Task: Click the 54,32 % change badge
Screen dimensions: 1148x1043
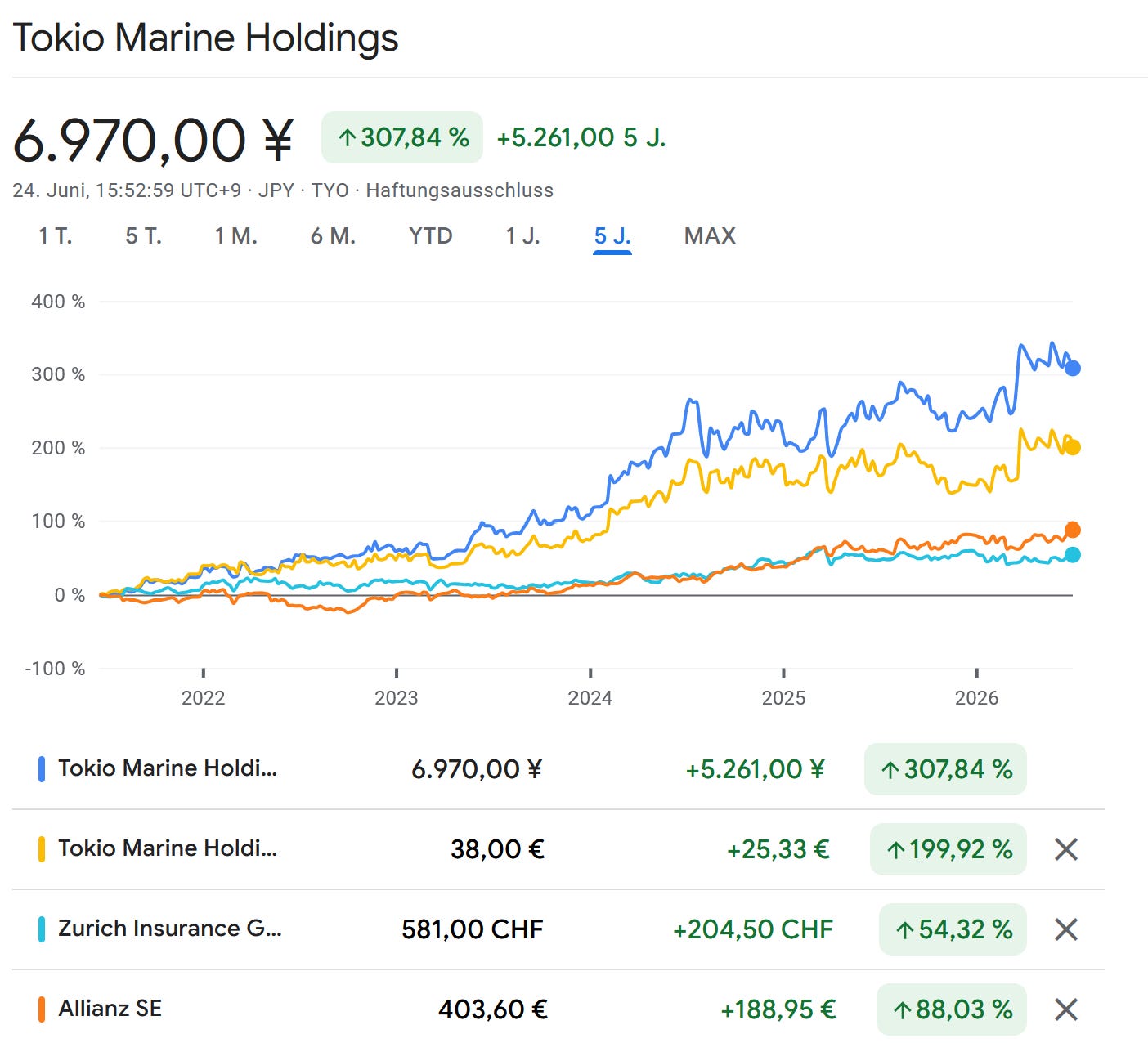Action: pyautogui.click(x=953, y=929)
